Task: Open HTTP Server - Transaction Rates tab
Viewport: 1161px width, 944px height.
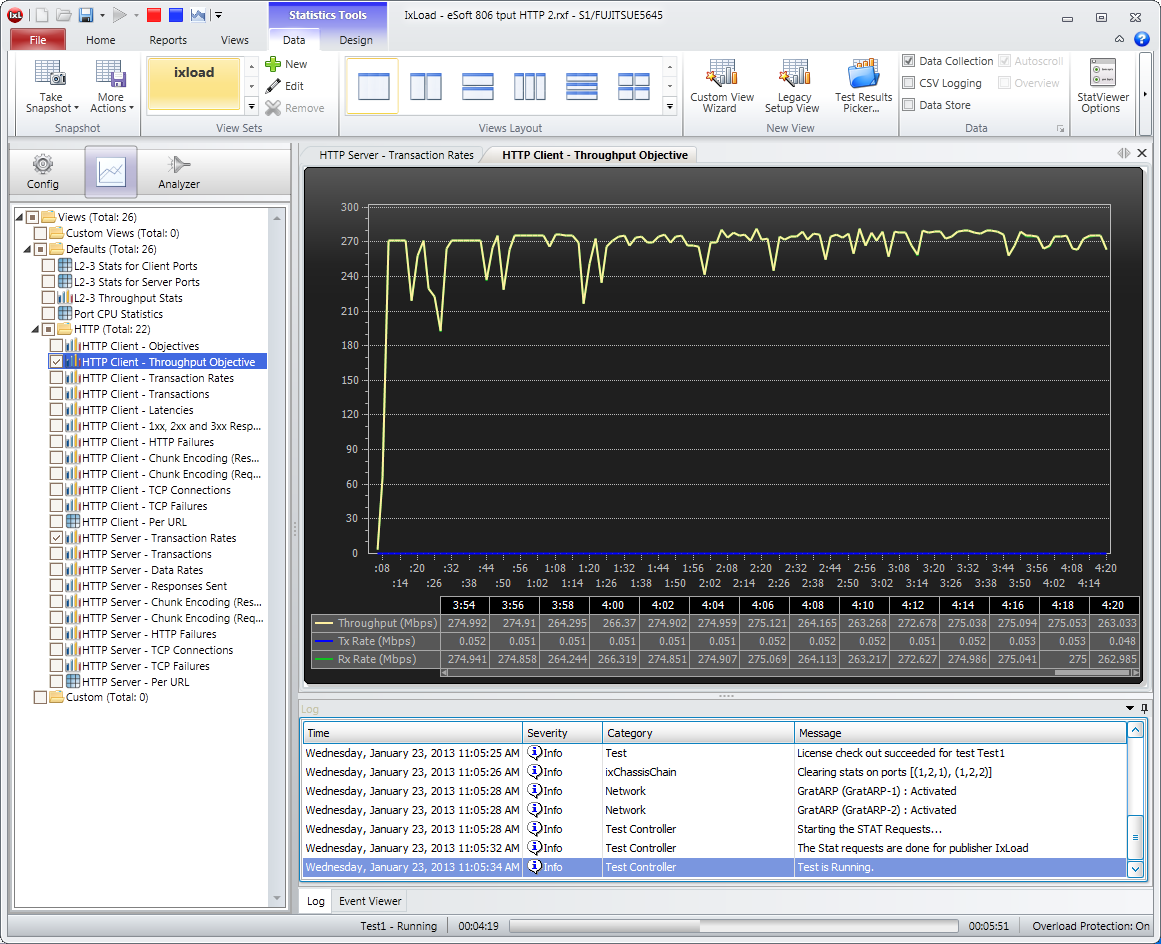Action: tap(396, 155)
